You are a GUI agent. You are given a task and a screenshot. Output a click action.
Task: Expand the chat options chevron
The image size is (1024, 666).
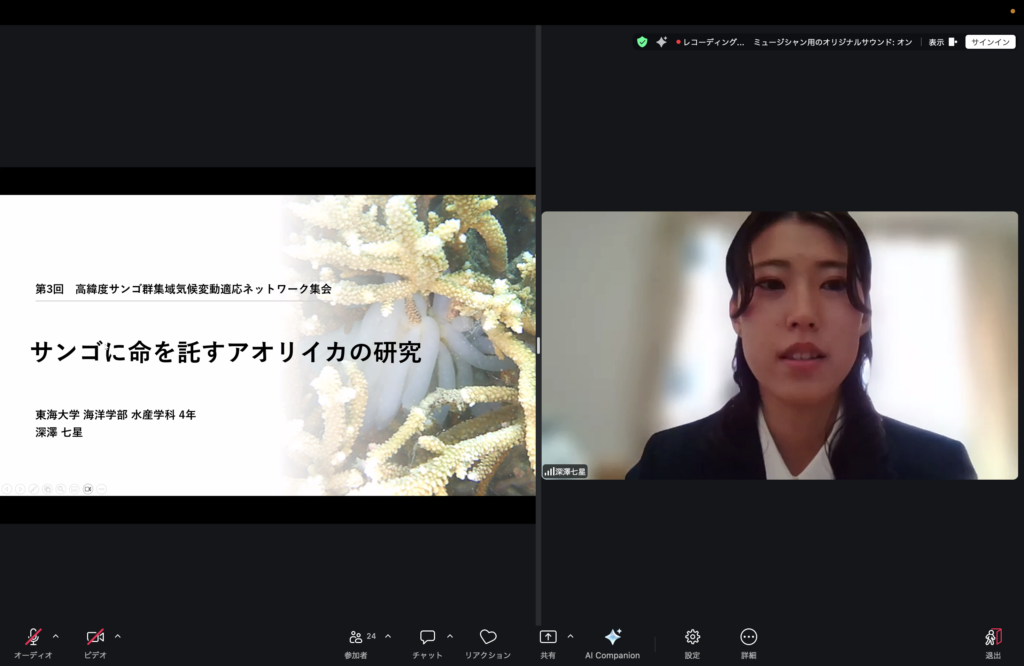click(x=449, y=636)
